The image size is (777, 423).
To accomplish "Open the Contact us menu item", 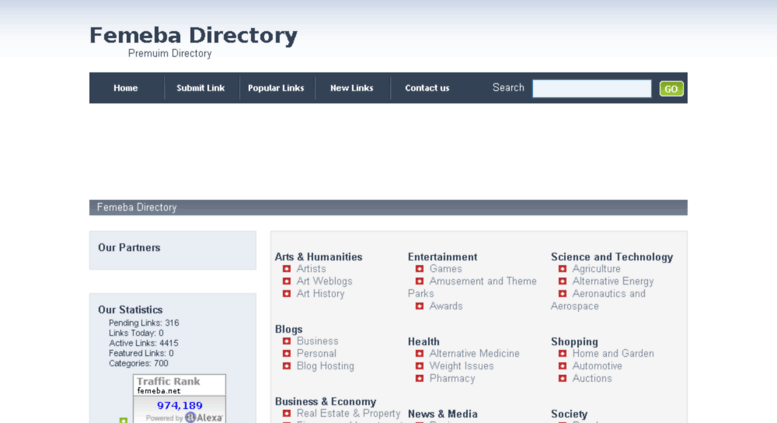I will [427, 88].
